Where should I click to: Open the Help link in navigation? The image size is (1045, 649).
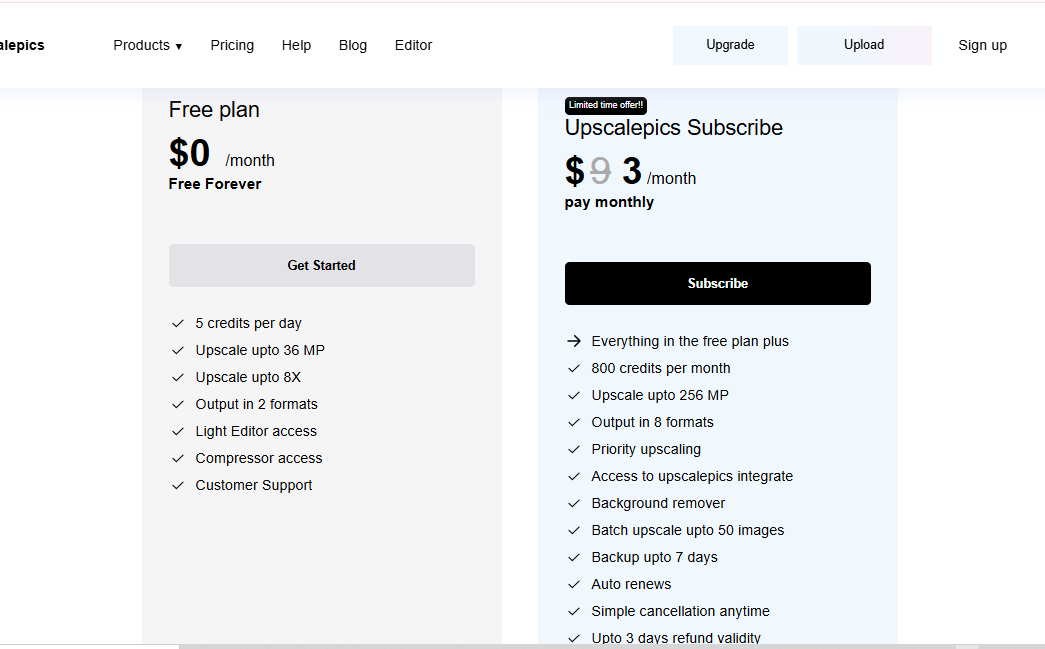(x=296, y=45)
